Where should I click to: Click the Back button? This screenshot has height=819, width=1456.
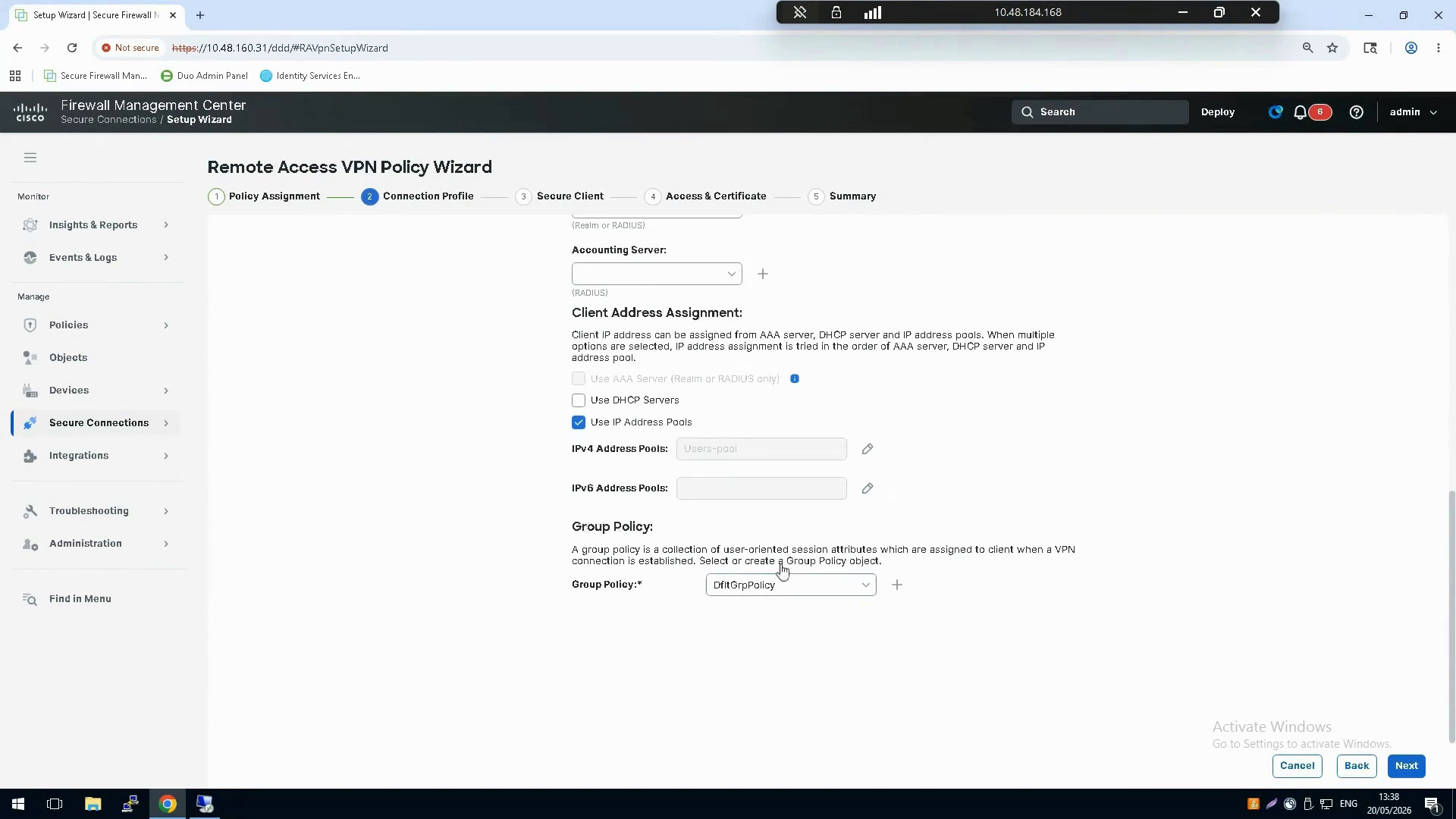pyautogui.click(x=1357, y=766)
